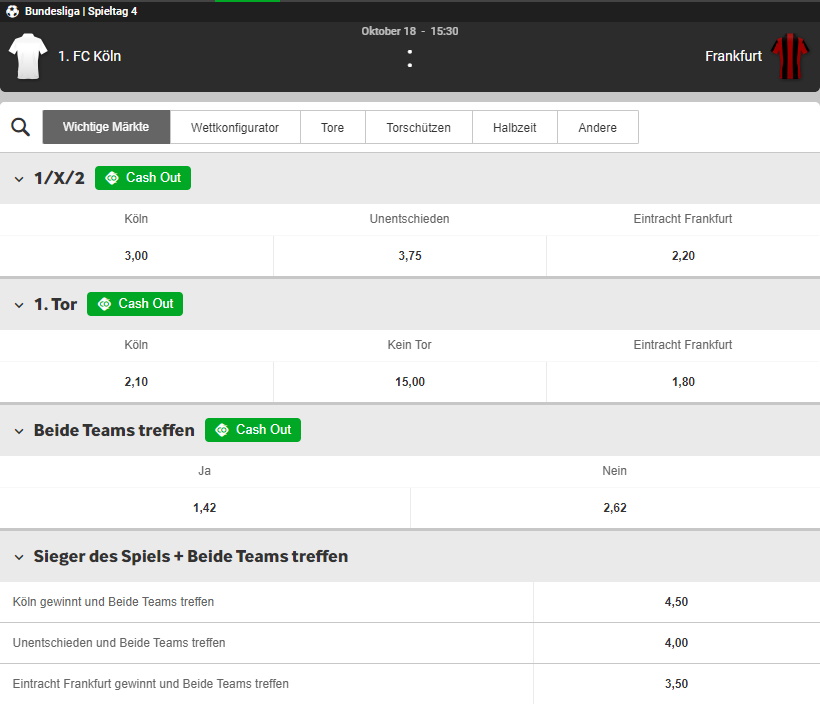The image size is (820, 704).
Task: Collapse the Beide Teams treffen section
Action: point(19,431)
